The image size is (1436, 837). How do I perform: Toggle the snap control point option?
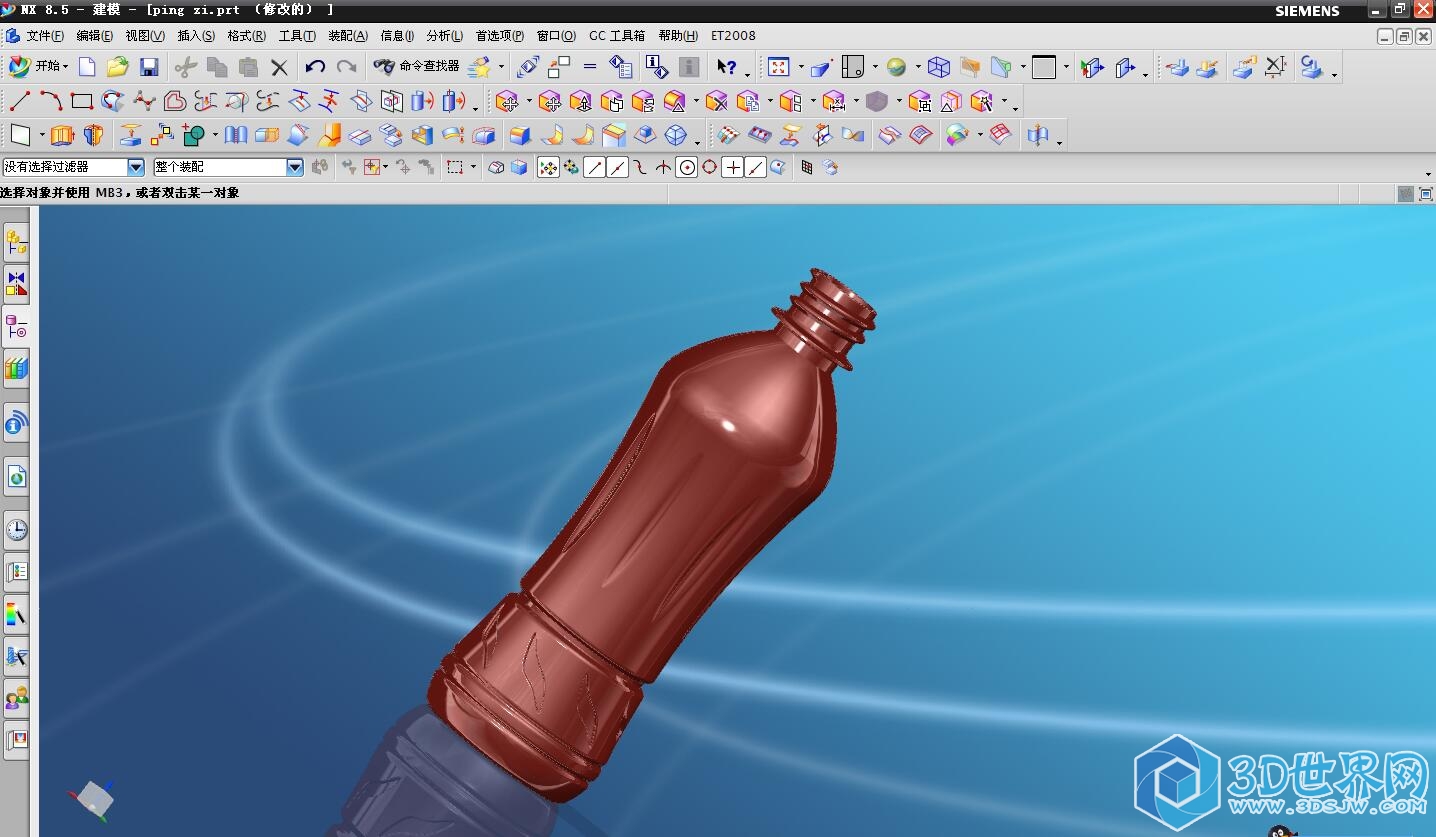tap(641, 167)
